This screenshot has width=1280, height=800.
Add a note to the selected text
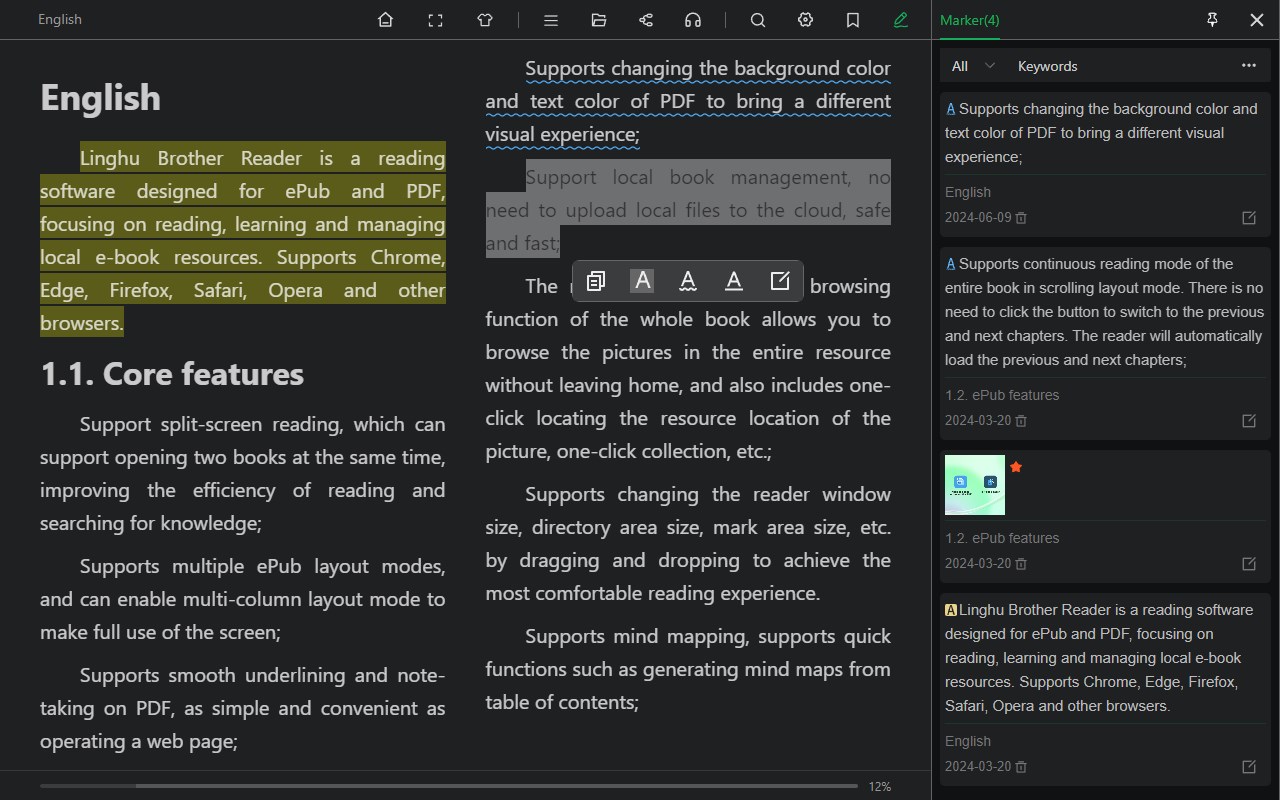point(780,281)
